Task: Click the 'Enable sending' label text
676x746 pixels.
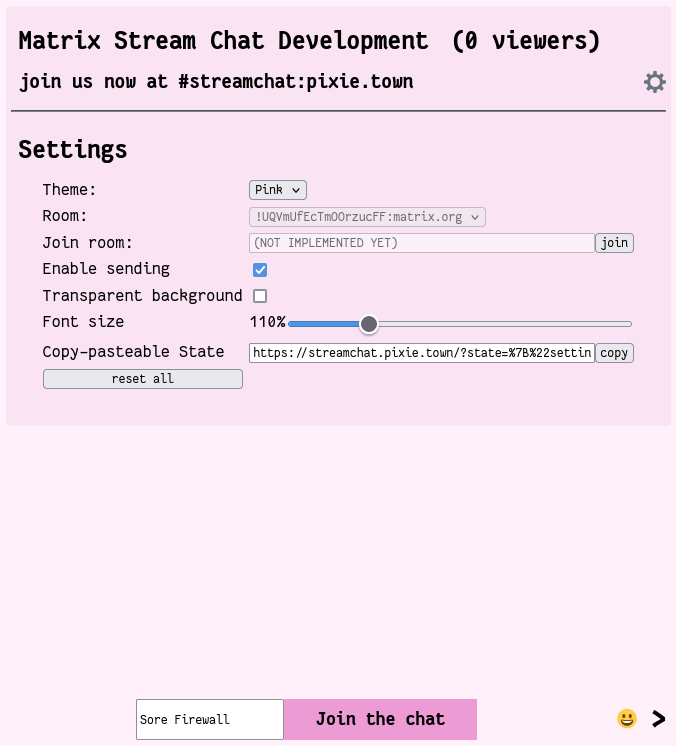Action: (x=106, y=269)
